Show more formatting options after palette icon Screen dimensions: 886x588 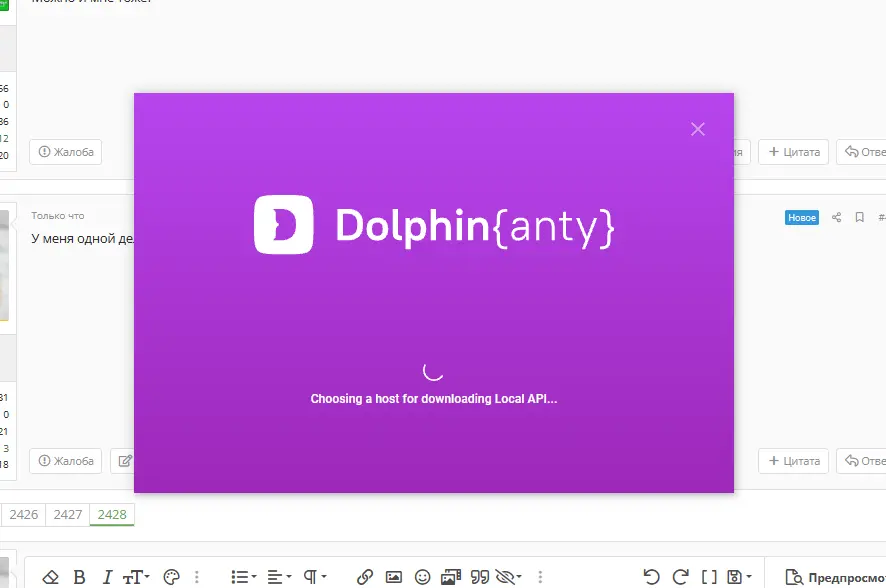(197, 577)
